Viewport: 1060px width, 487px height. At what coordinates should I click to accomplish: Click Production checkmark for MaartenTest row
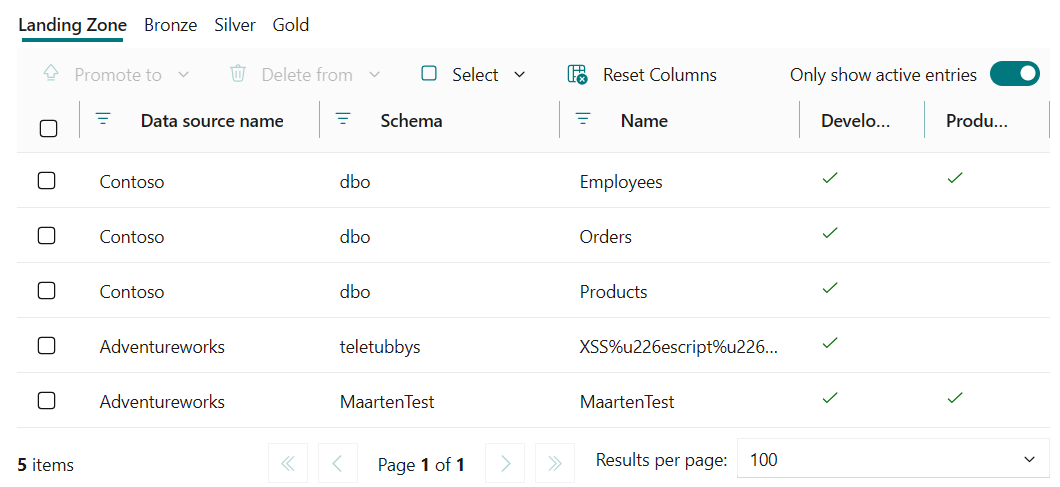click(x=955, y=398)
